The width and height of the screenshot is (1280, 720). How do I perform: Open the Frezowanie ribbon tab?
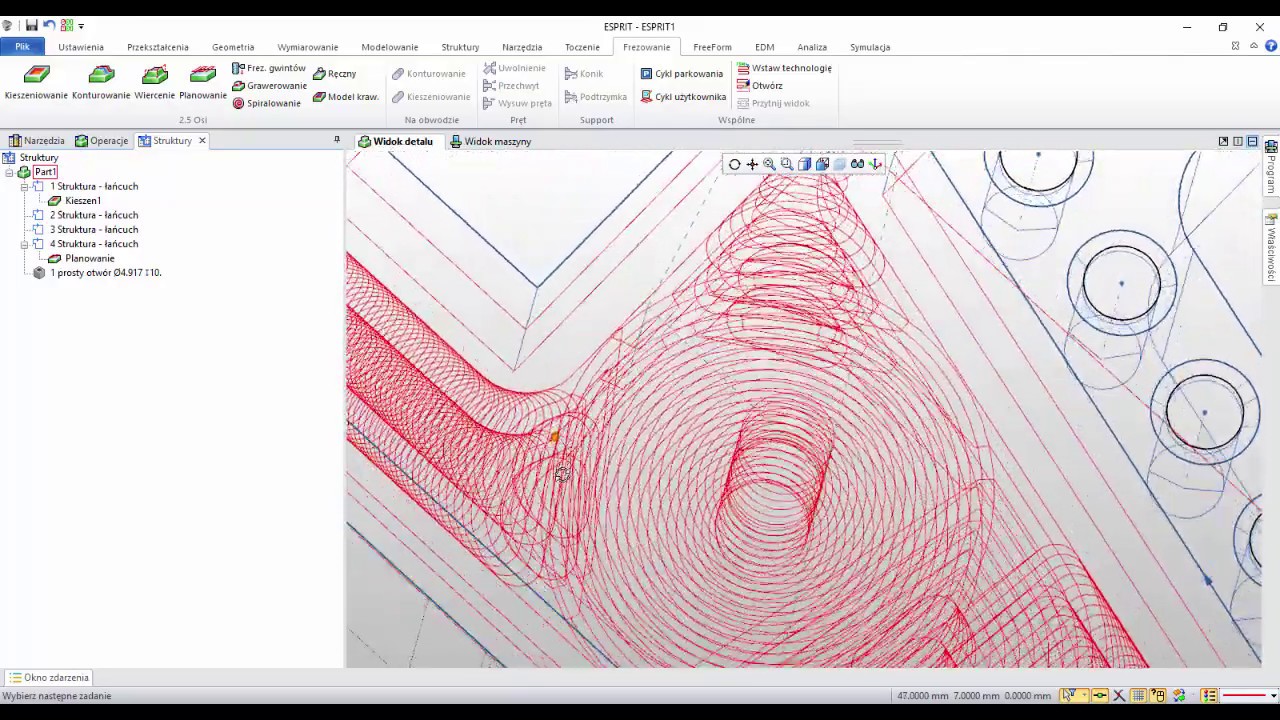pyautogui.click(x=647, y=47)
